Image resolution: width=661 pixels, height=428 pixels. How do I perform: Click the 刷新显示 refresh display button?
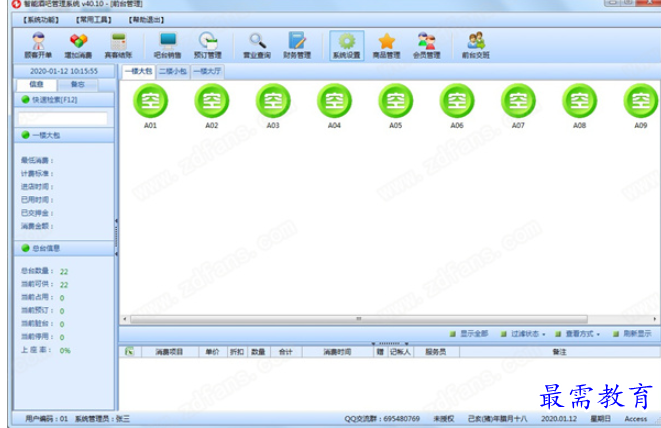[632, 334]
